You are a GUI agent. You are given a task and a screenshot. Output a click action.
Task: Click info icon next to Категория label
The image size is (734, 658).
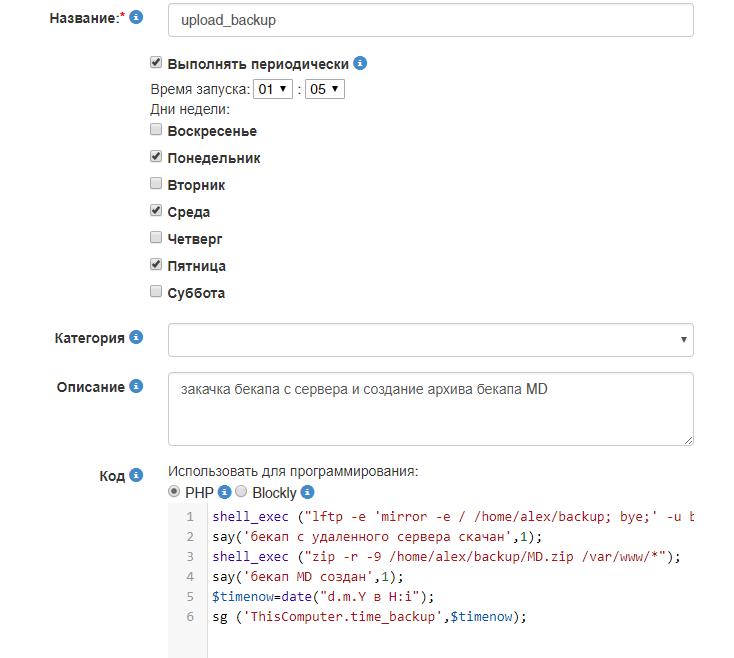136,338
